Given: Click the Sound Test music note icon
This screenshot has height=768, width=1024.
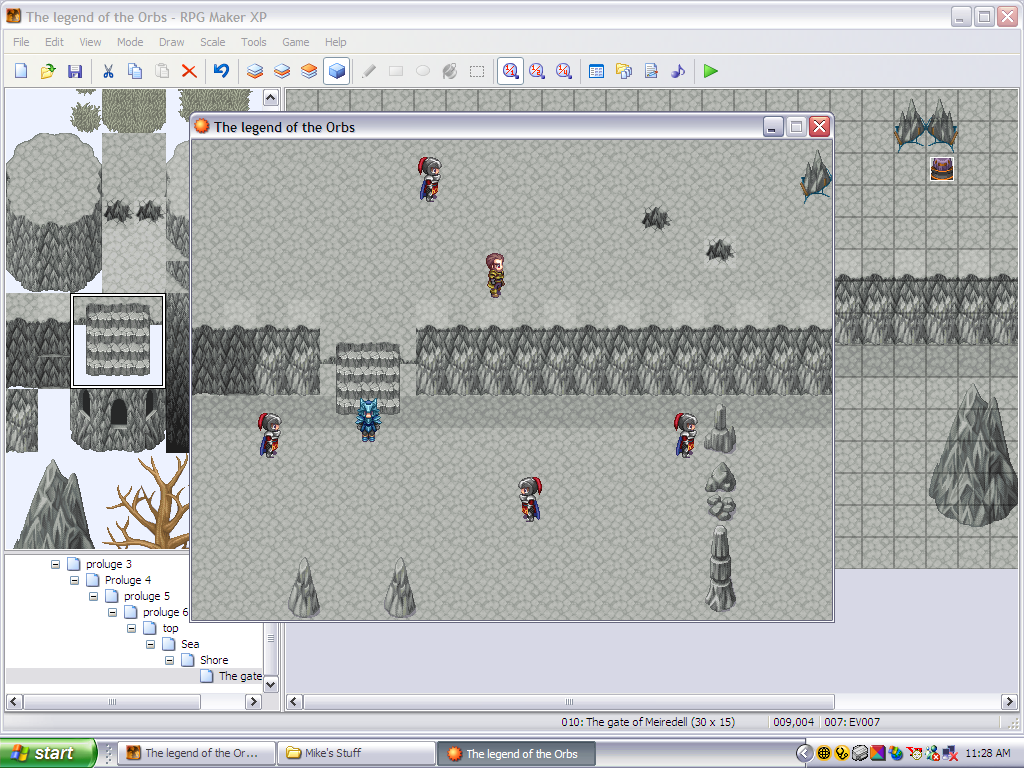Looking at the screenshot, I should pyautogui.click(x=678, y=71).
